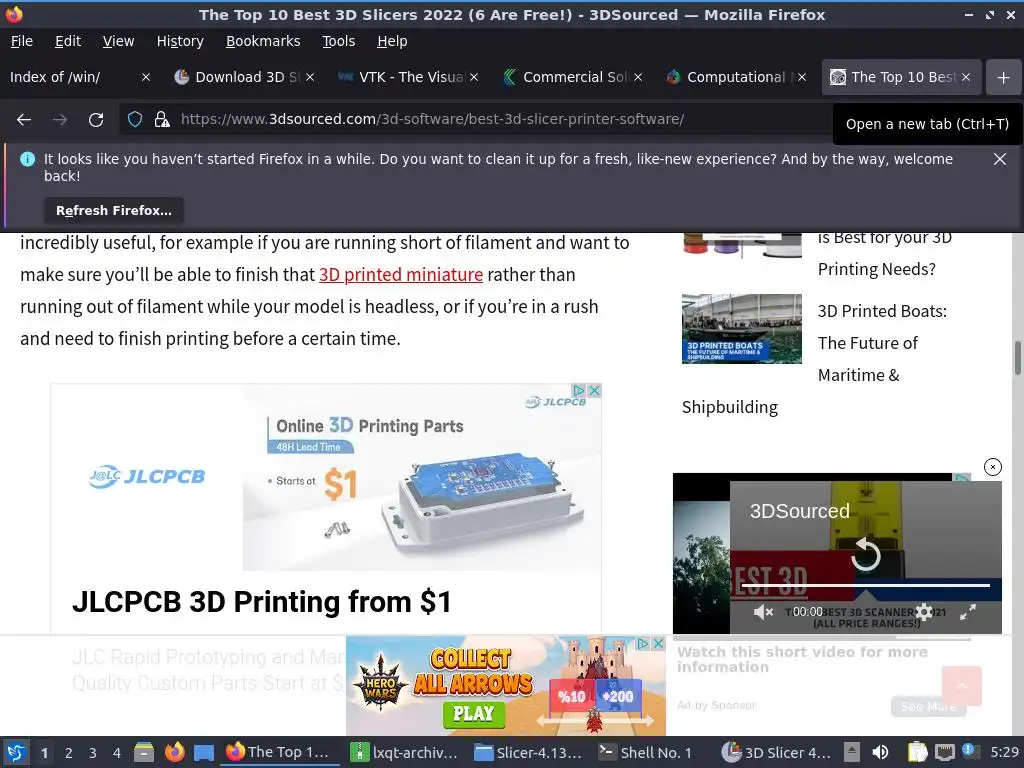Go back to the previous page
Viewport: 1024px width, 768px height.
coord(24,120)
